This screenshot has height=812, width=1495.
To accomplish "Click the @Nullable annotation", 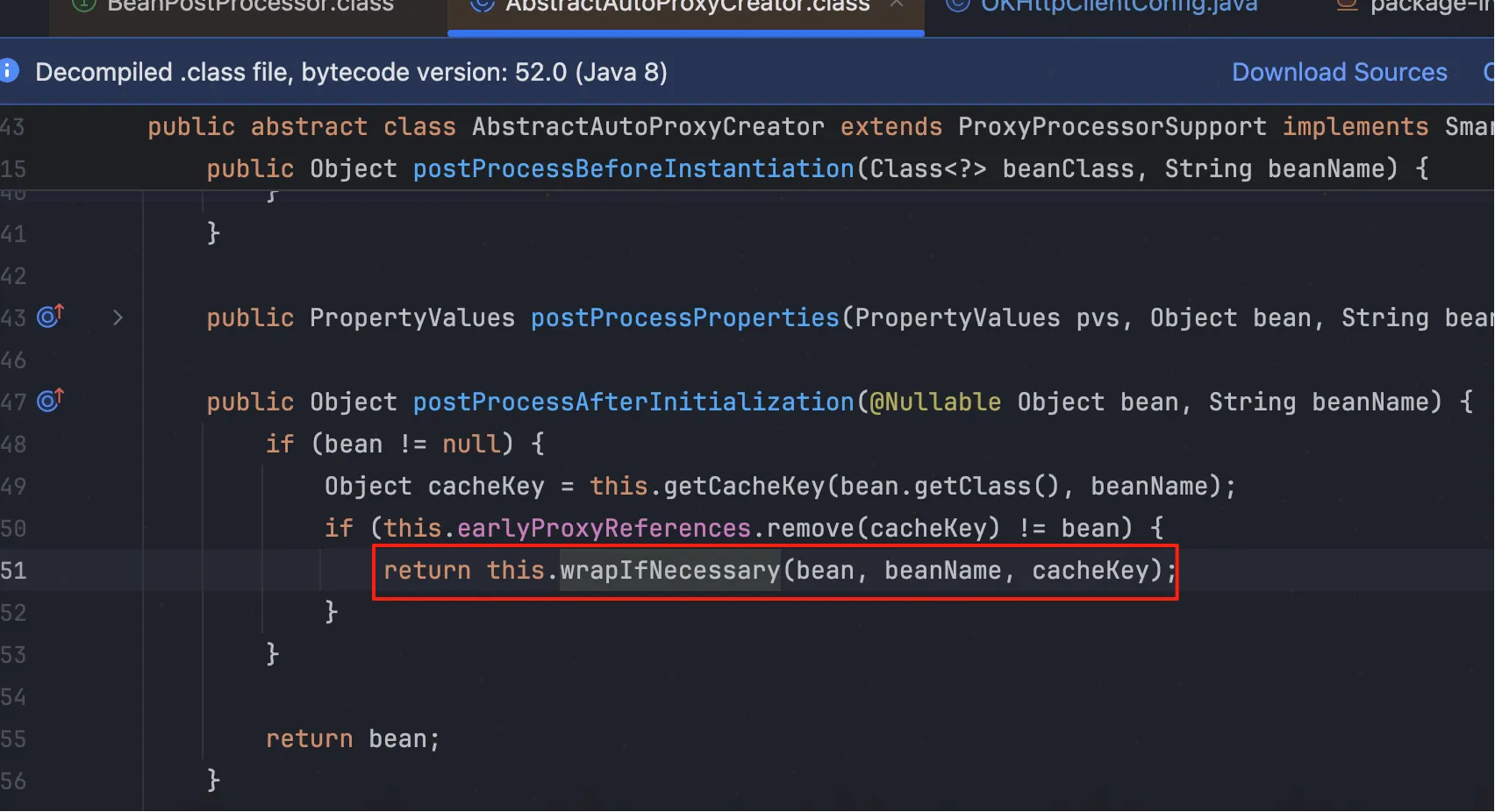I will tap(935, 402).
